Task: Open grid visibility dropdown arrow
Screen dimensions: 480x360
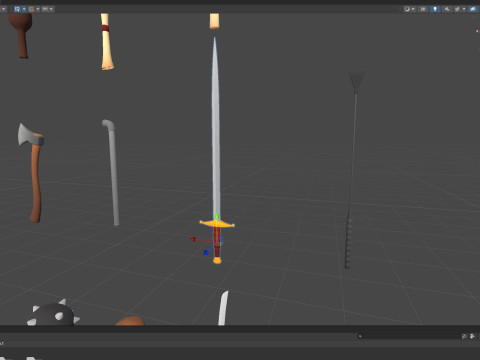Action: click(51, 9)
